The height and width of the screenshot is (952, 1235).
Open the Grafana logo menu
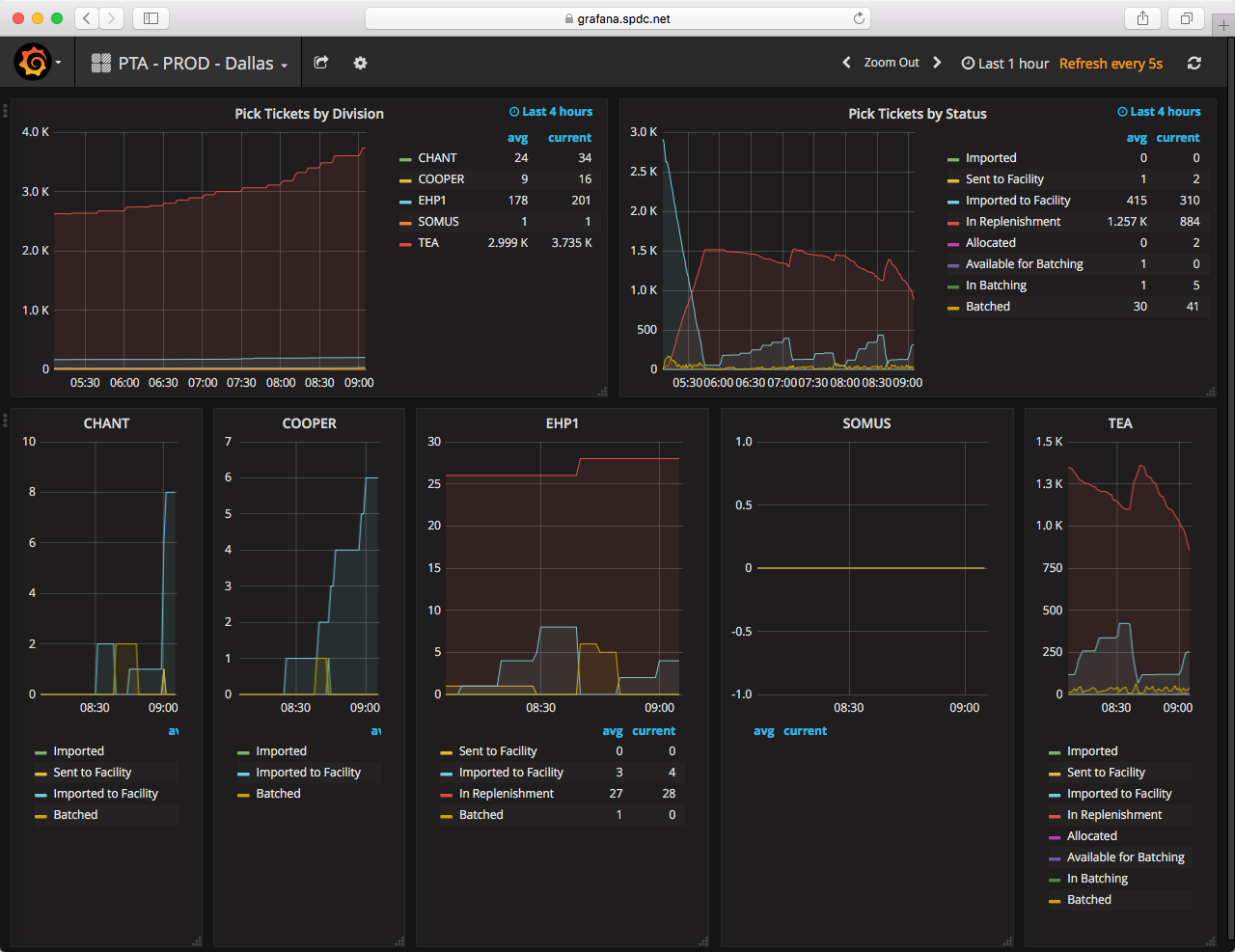[38, 63]
